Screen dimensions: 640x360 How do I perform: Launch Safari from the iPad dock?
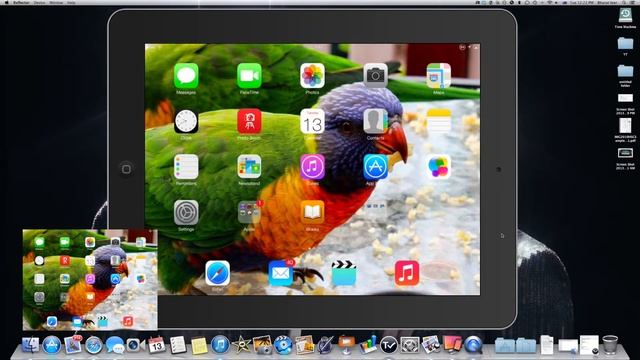click(x=217, y=273)
